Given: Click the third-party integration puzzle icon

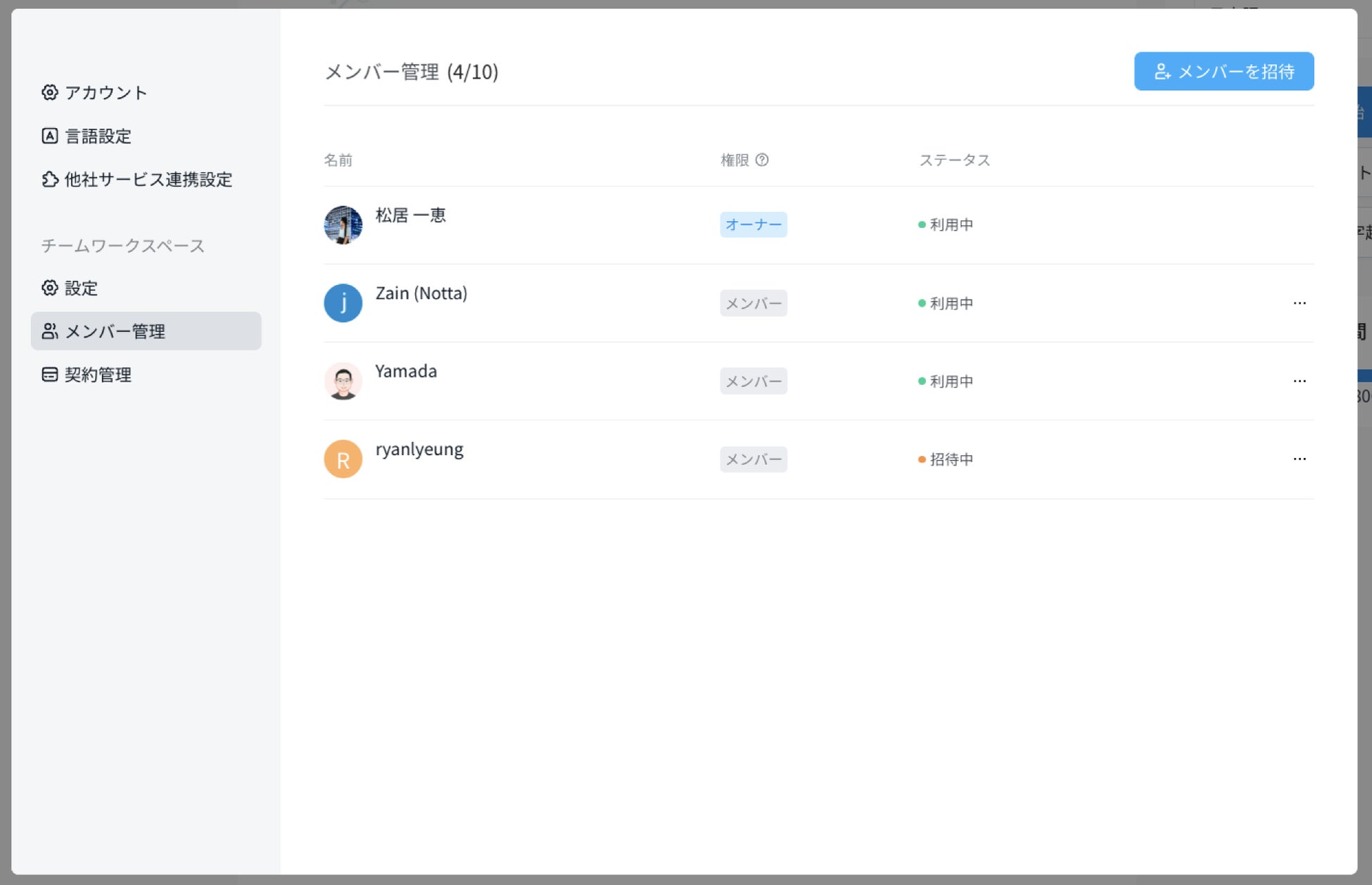Looking at the screenshot, I should [49, 179].
